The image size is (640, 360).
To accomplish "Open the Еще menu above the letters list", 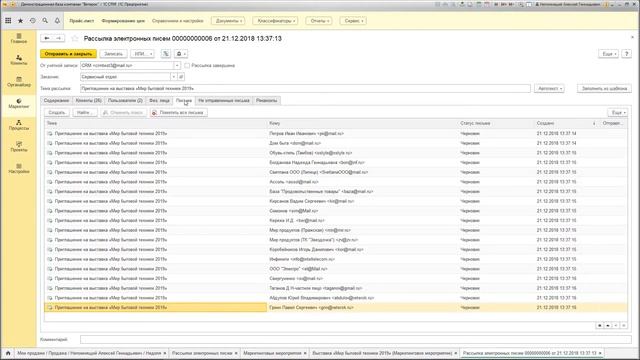I will pos(617,113).
